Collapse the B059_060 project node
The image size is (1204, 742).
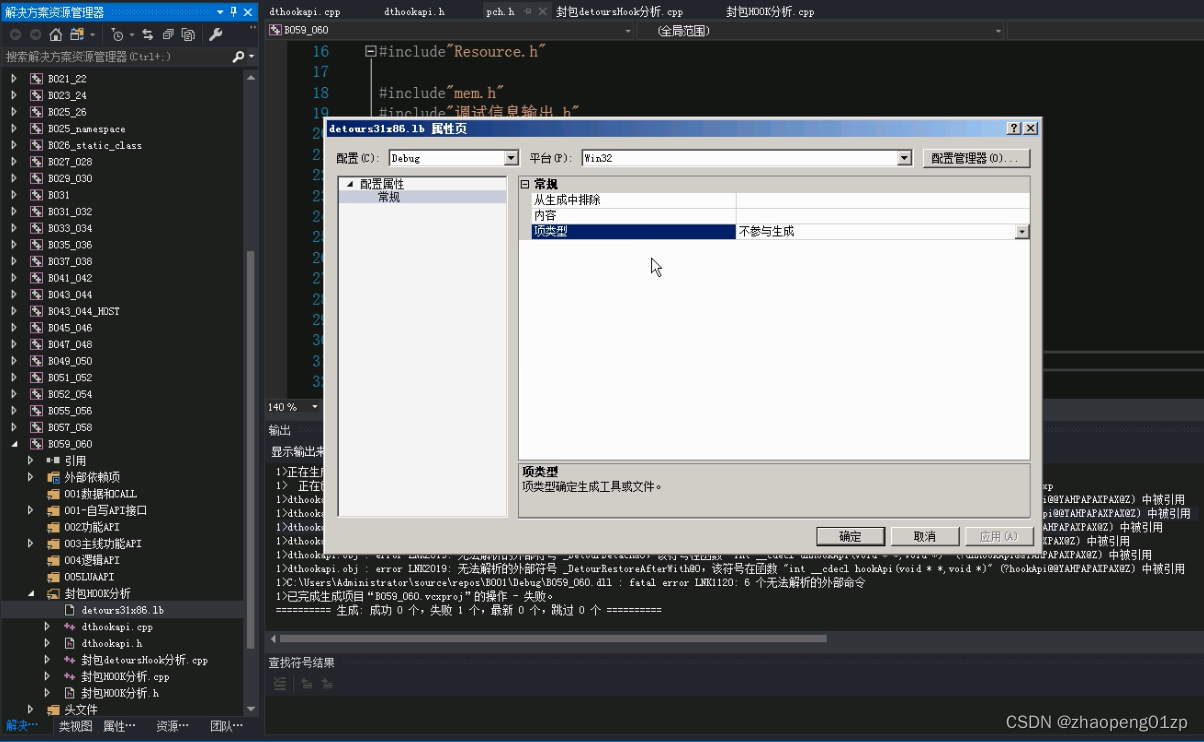point(14,444)
